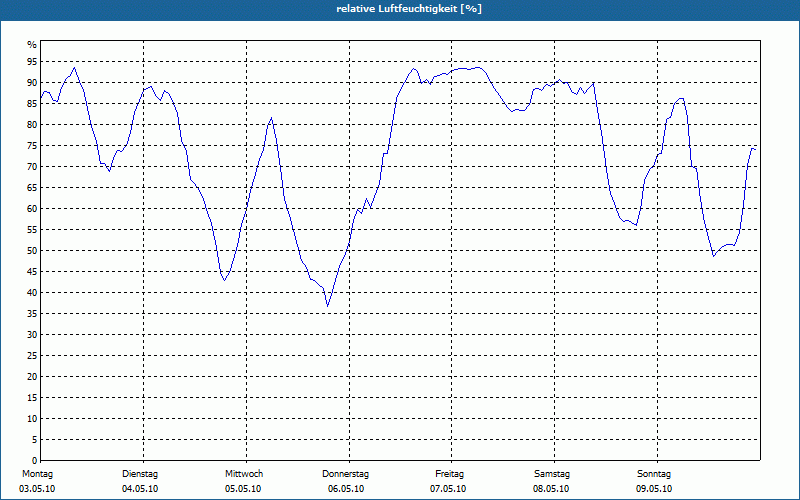Viewport: 800px width, 500px height.
Task: Select the y-axis value 65
Action: 32,188
